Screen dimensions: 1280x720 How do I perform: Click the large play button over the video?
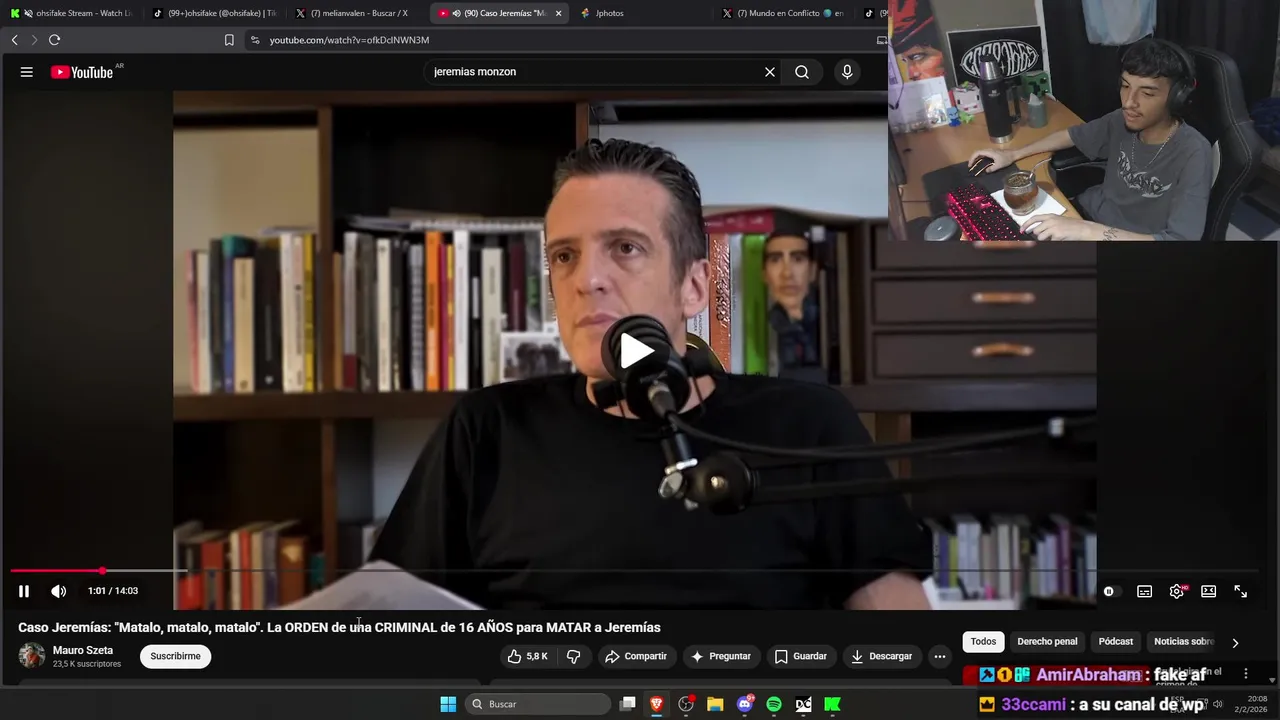(636, 351)
